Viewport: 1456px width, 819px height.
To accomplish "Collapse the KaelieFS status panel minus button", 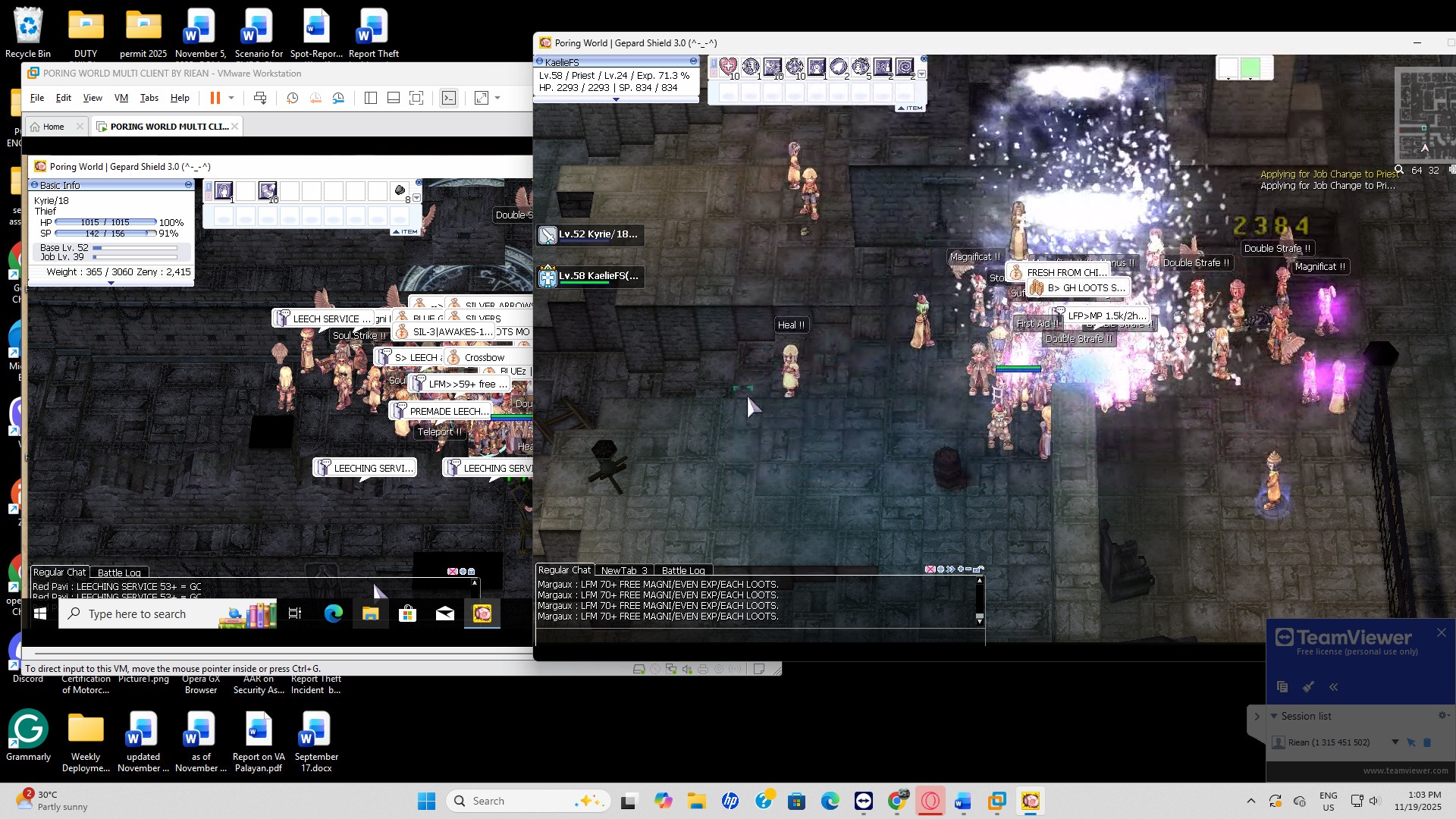I will tap(693, 61).
